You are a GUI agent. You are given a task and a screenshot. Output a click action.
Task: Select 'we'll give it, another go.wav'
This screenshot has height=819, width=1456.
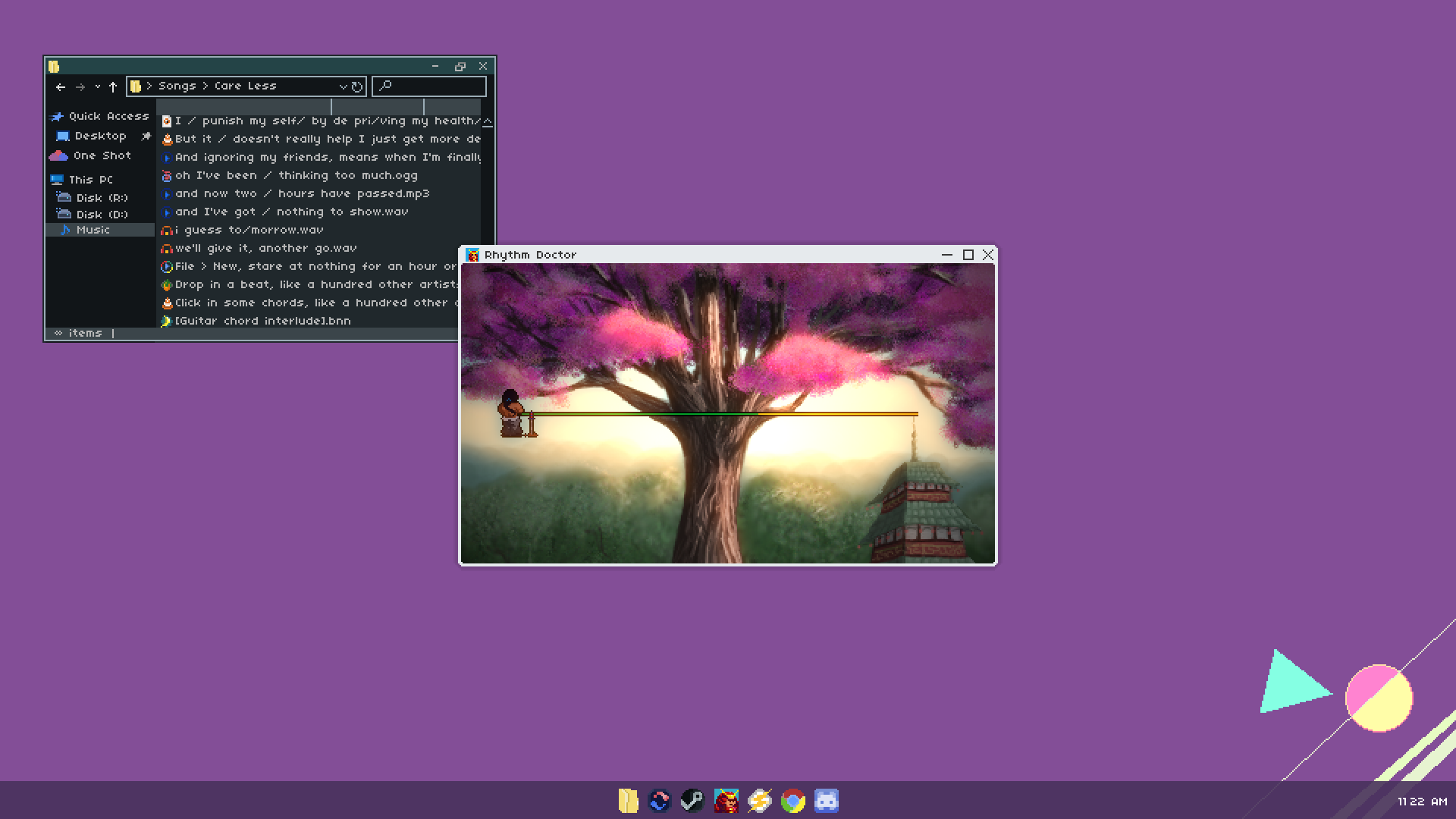(259, 248)
